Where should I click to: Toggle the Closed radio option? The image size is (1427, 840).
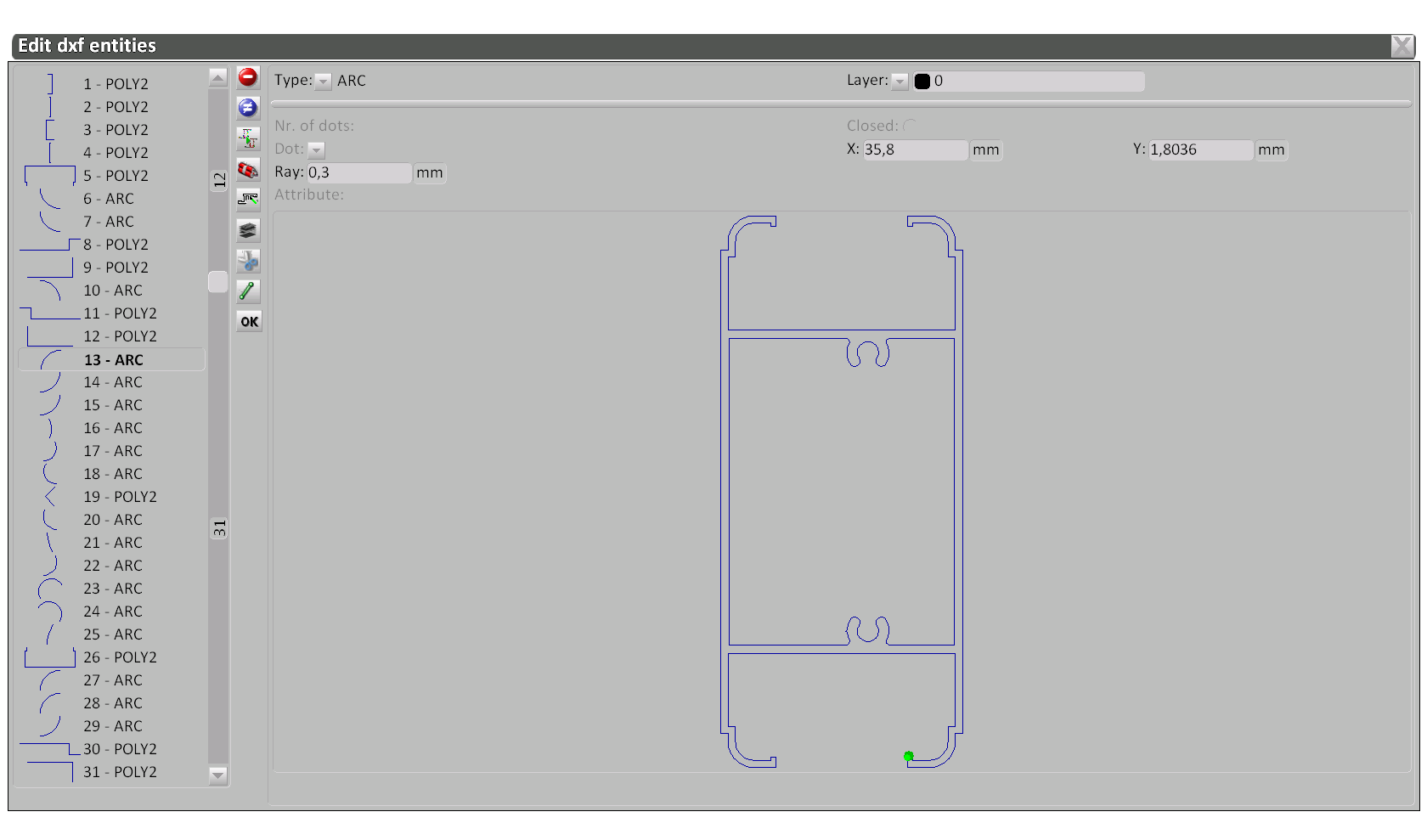[910, 127]
